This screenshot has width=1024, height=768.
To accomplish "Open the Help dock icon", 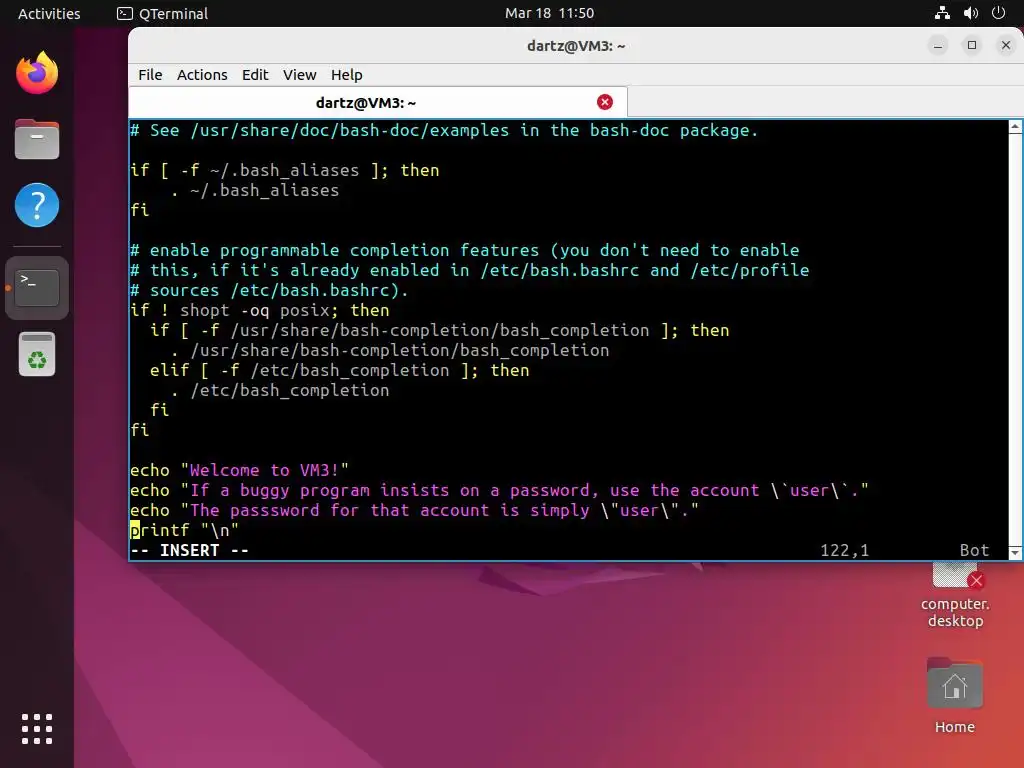I will (x=37, y=205).
